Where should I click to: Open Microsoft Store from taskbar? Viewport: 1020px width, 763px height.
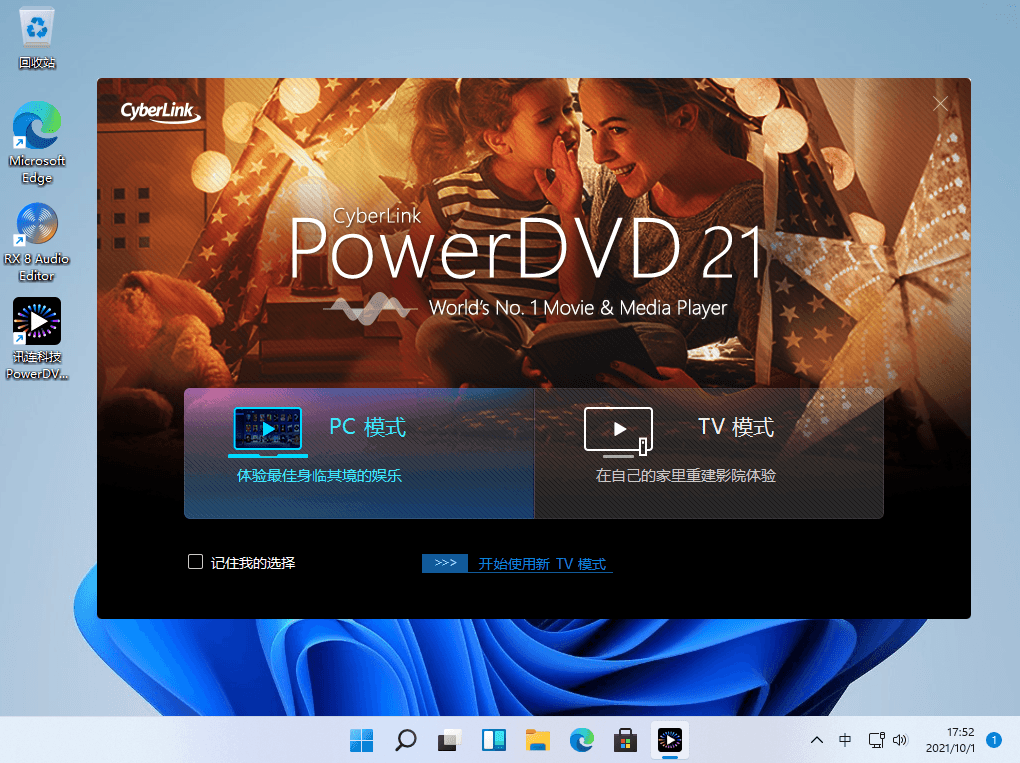click(625, 740)
